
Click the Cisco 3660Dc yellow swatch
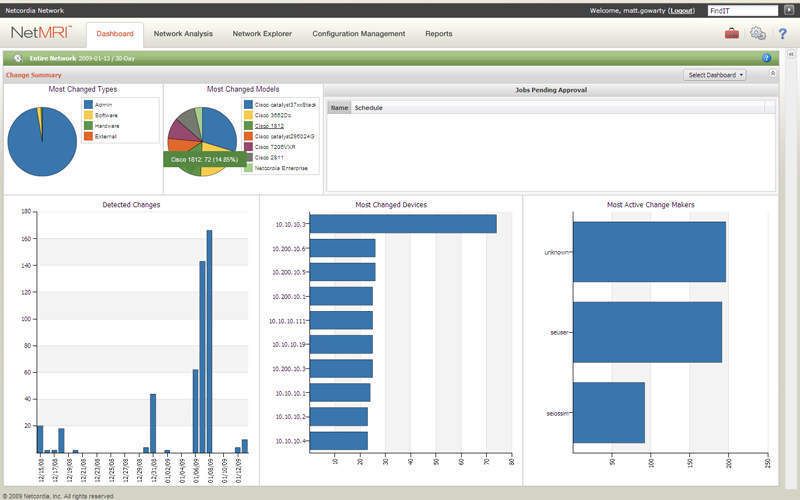click(x=248, y=115)
